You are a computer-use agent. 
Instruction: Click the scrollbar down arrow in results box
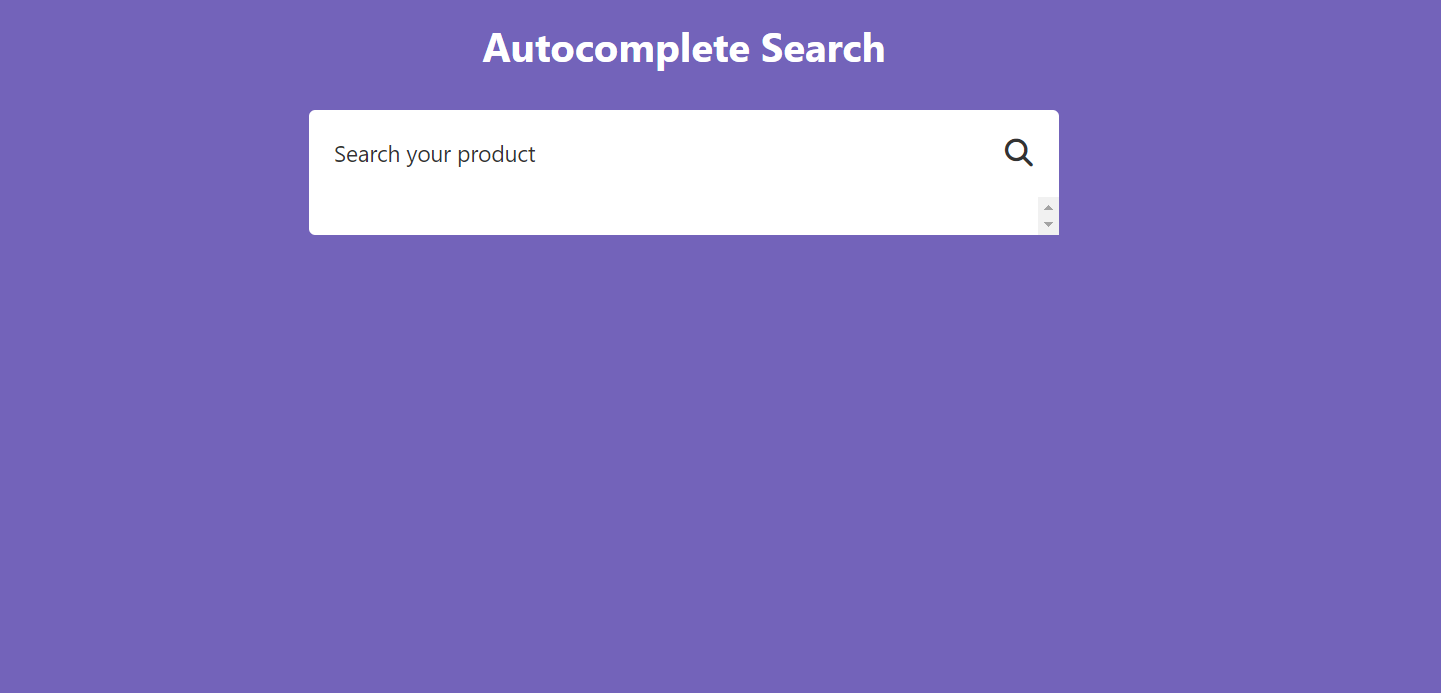1048,225
